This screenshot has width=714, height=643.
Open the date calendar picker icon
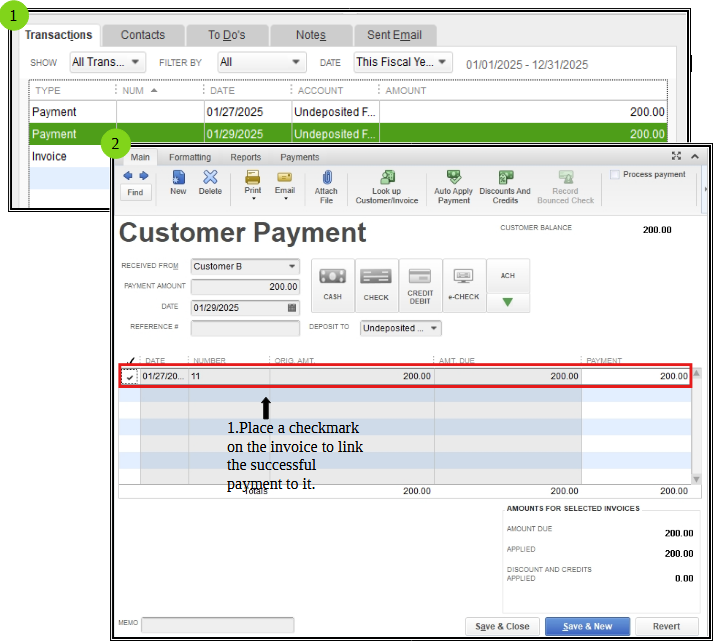pos(292,308)
